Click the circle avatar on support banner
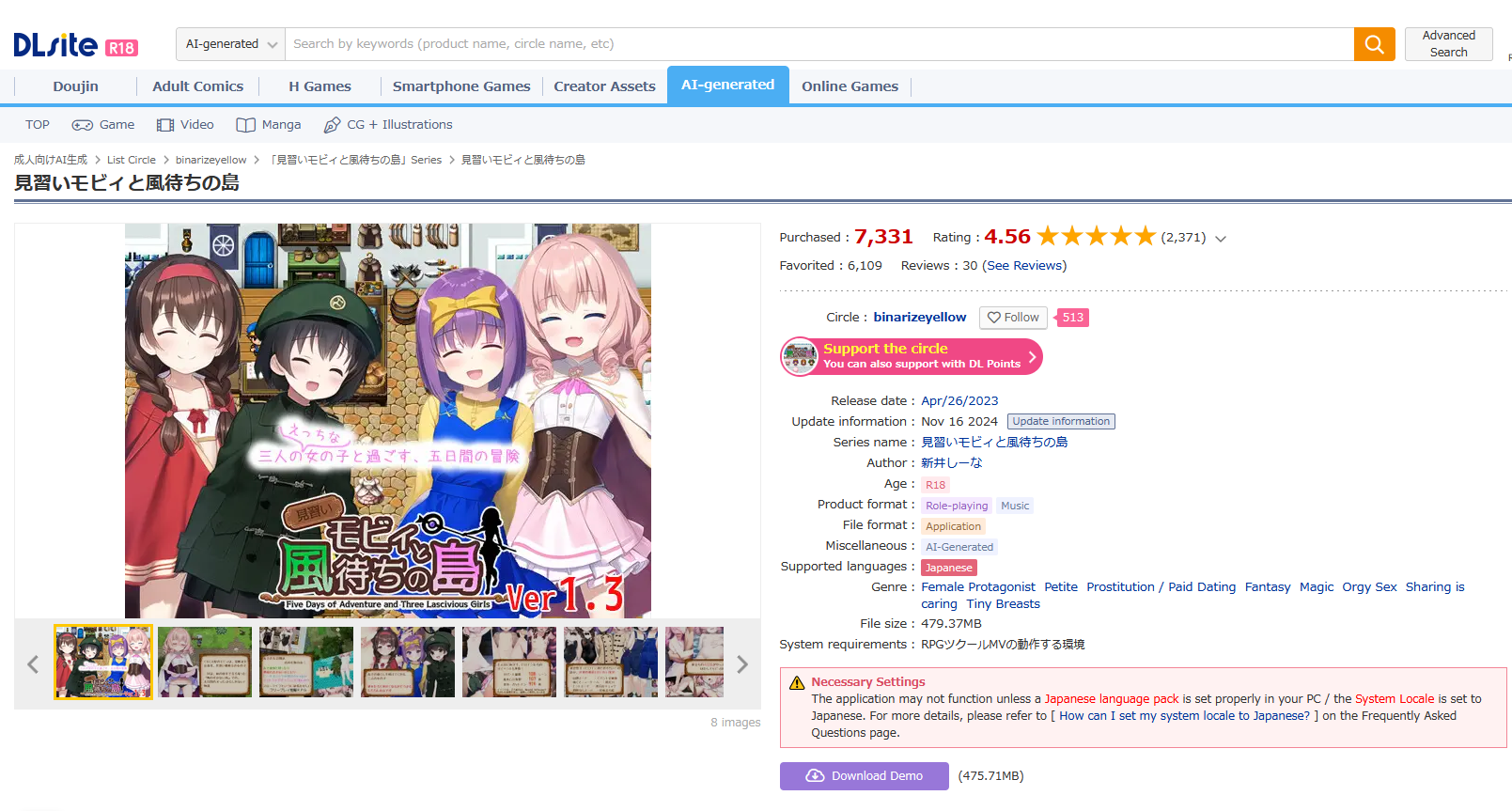 click(x=800, y=357)
